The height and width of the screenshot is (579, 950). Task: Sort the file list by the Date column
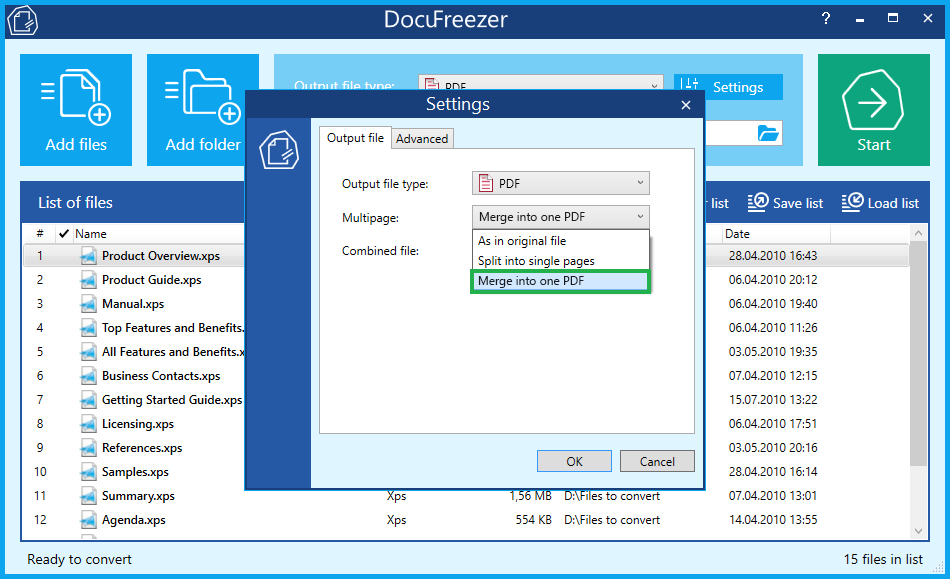[737, 234]
